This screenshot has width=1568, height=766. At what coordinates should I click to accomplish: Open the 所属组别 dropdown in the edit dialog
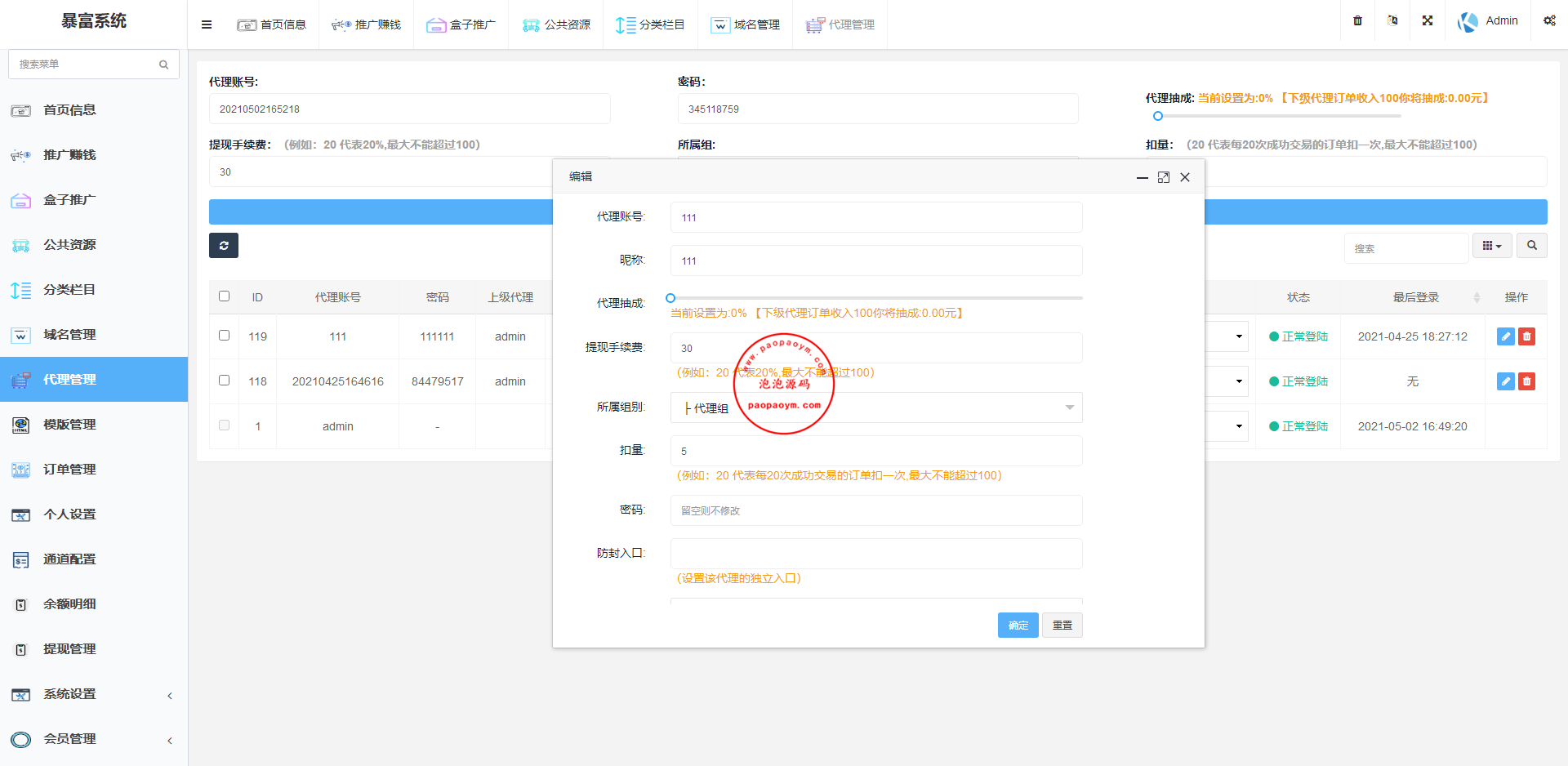875,407
